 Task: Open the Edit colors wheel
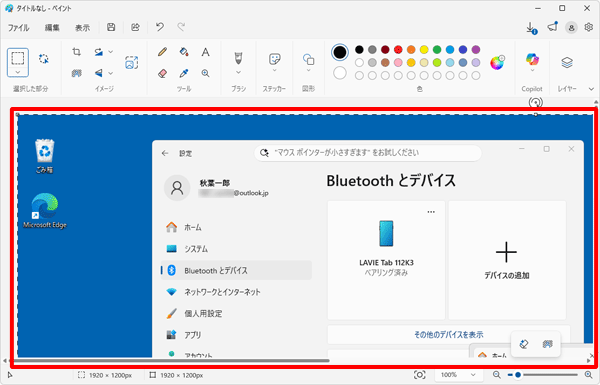pos(497,62)
